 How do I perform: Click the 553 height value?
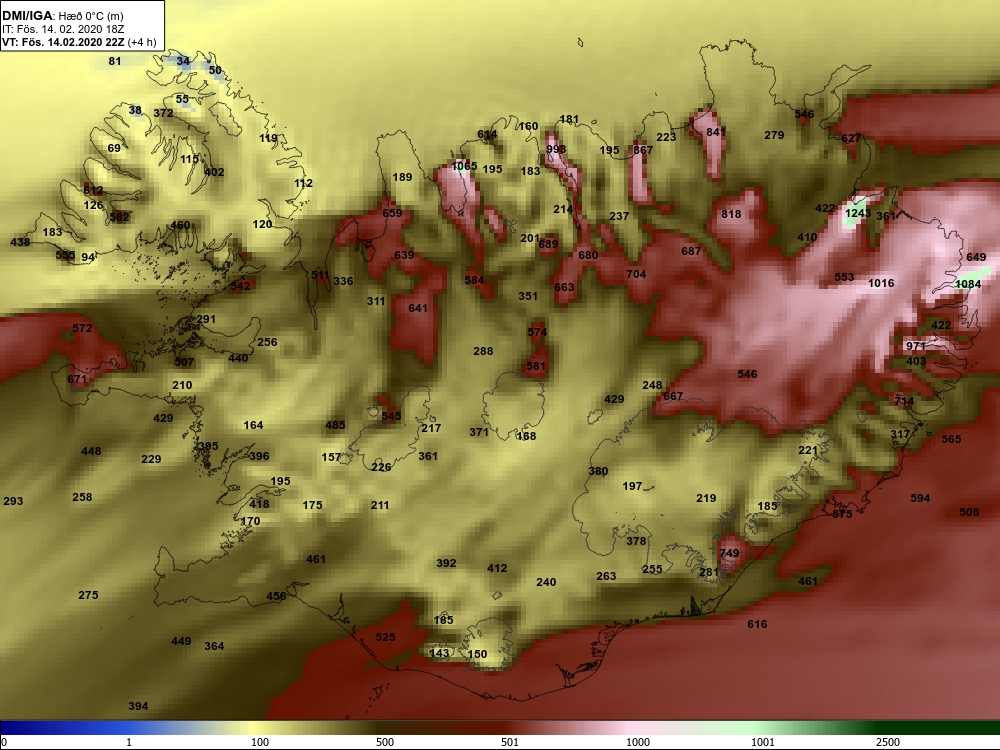[x=844, y=277]
